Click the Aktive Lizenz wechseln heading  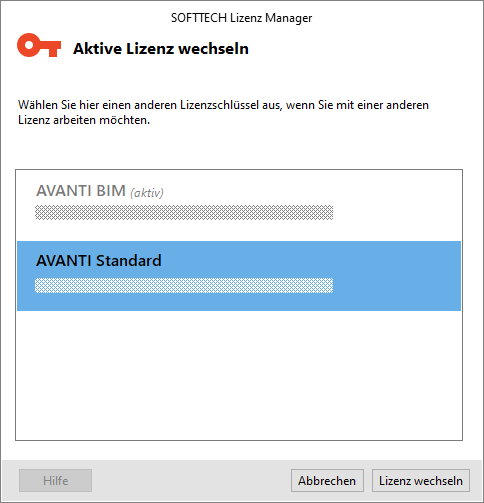(161, 49)
